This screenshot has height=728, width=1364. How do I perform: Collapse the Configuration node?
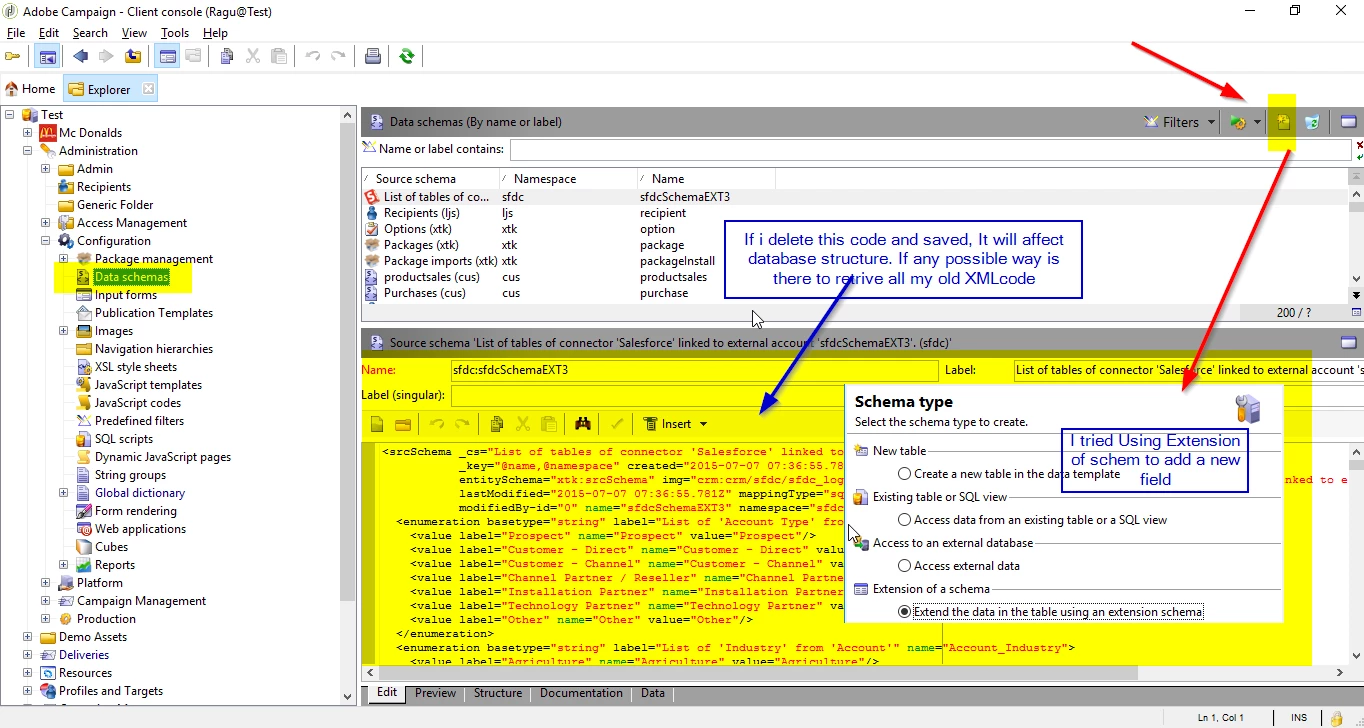(x=46, y=241)
